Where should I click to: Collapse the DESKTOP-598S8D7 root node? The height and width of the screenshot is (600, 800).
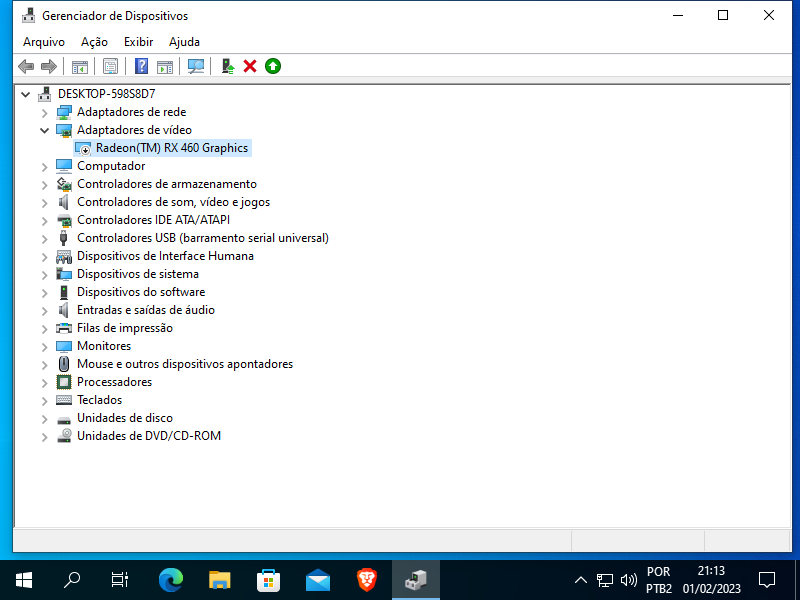tap(26, 94)
